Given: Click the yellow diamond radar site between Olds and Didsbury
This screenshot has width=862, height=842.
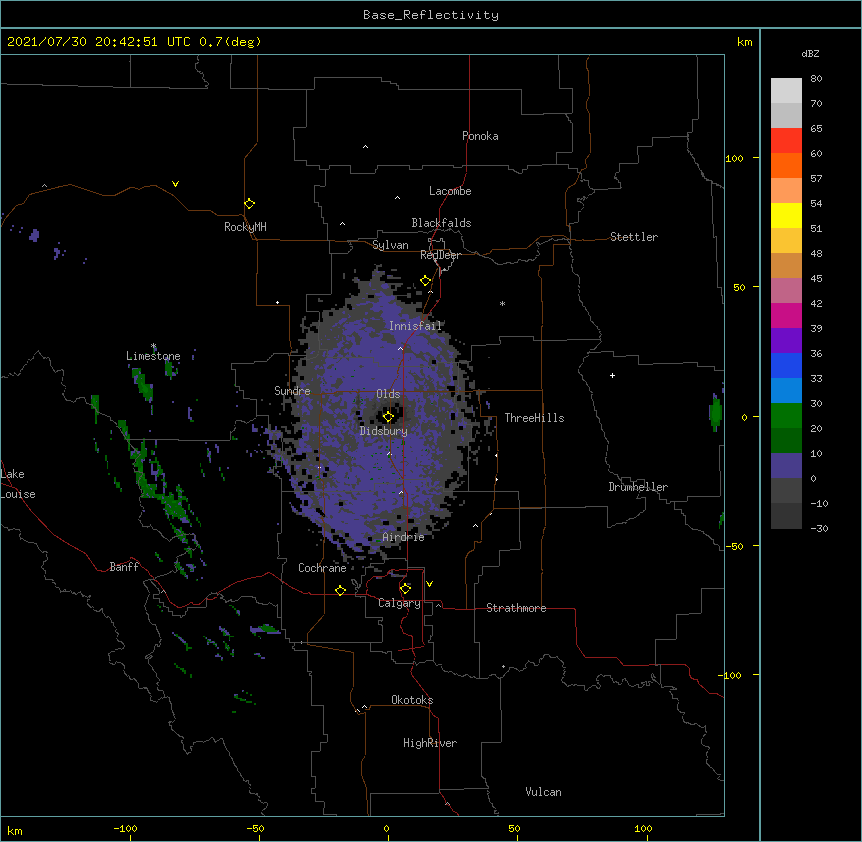Looking at the screenshot, I should point(388,417).
